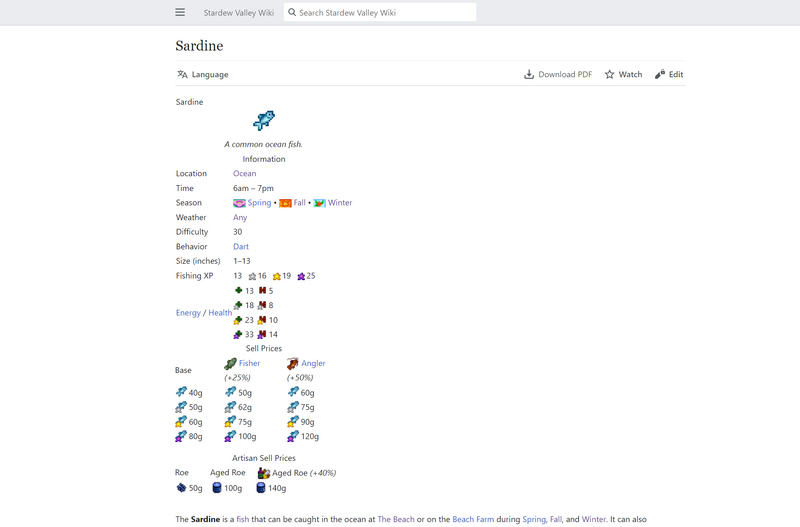Focus the Search Stardew Valley Wiki field
The width and height of the screenshot is (800, 527).
(380, 12)
